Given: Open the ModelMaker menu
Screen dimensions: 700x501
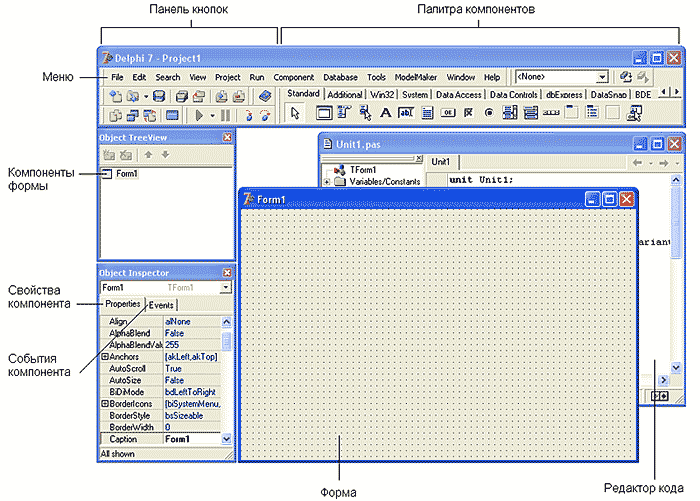Looking at the screenshot, I should [x=416, y=77].
